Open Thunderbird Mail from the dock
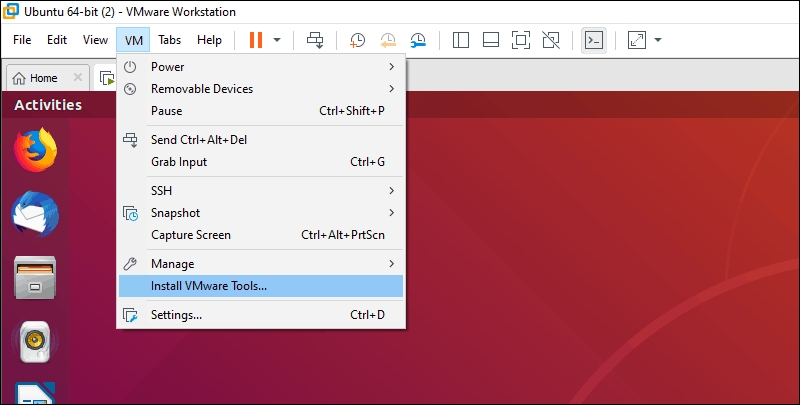This screenshot has width=800, height=405. pyautogui.click(x=35, y=214)
